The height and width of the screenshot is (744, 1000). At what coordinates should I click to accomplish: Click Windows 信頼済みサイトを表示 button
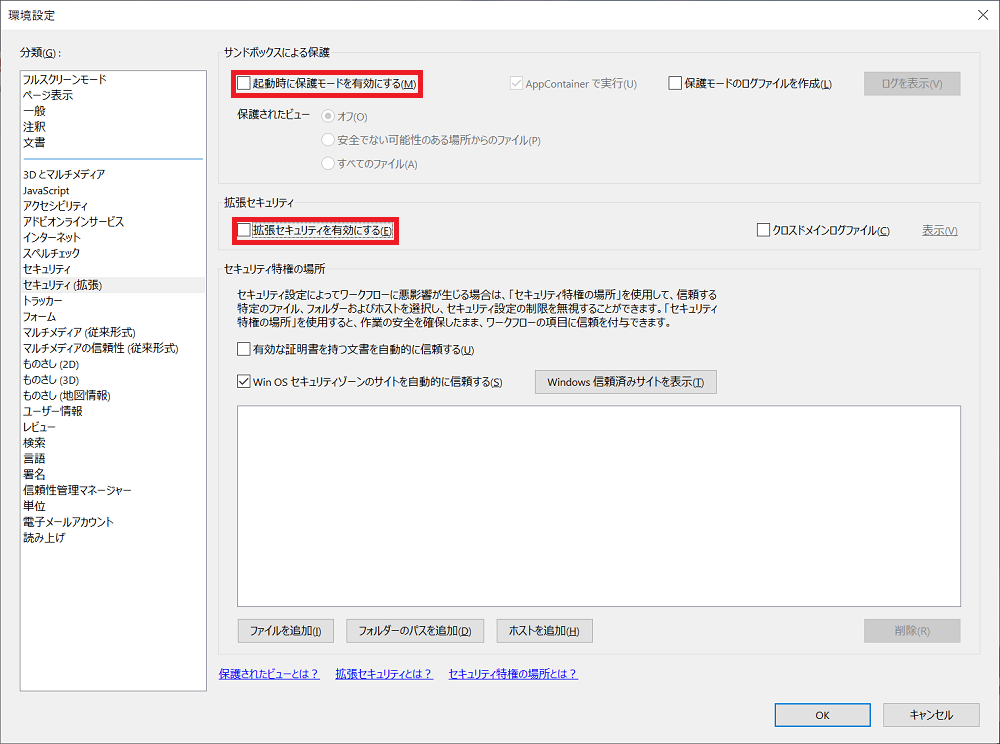tap(626, 382)
